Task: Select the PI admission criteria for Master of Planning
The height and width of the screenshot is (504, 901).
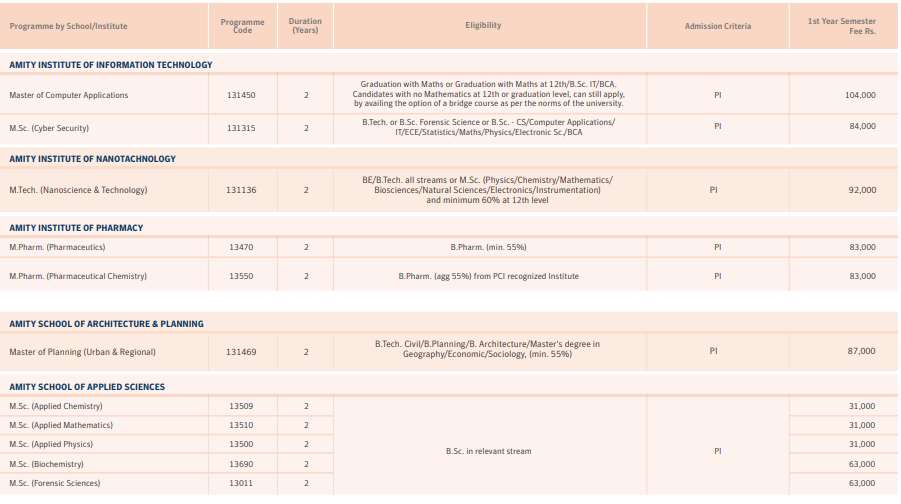Action: pyautogui.click(x=714, y=351)
